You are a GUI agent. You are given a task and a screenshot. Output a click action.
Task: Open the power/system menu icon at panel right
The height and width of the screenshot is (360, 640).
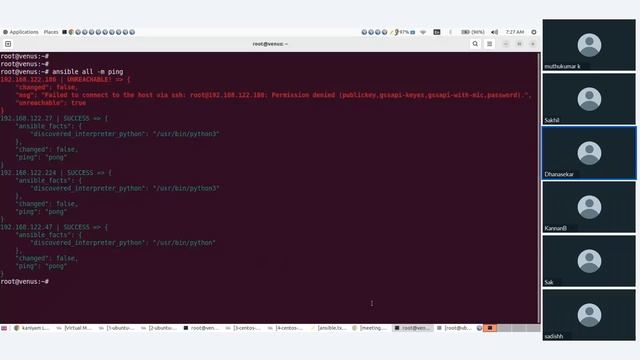[534, 32]
